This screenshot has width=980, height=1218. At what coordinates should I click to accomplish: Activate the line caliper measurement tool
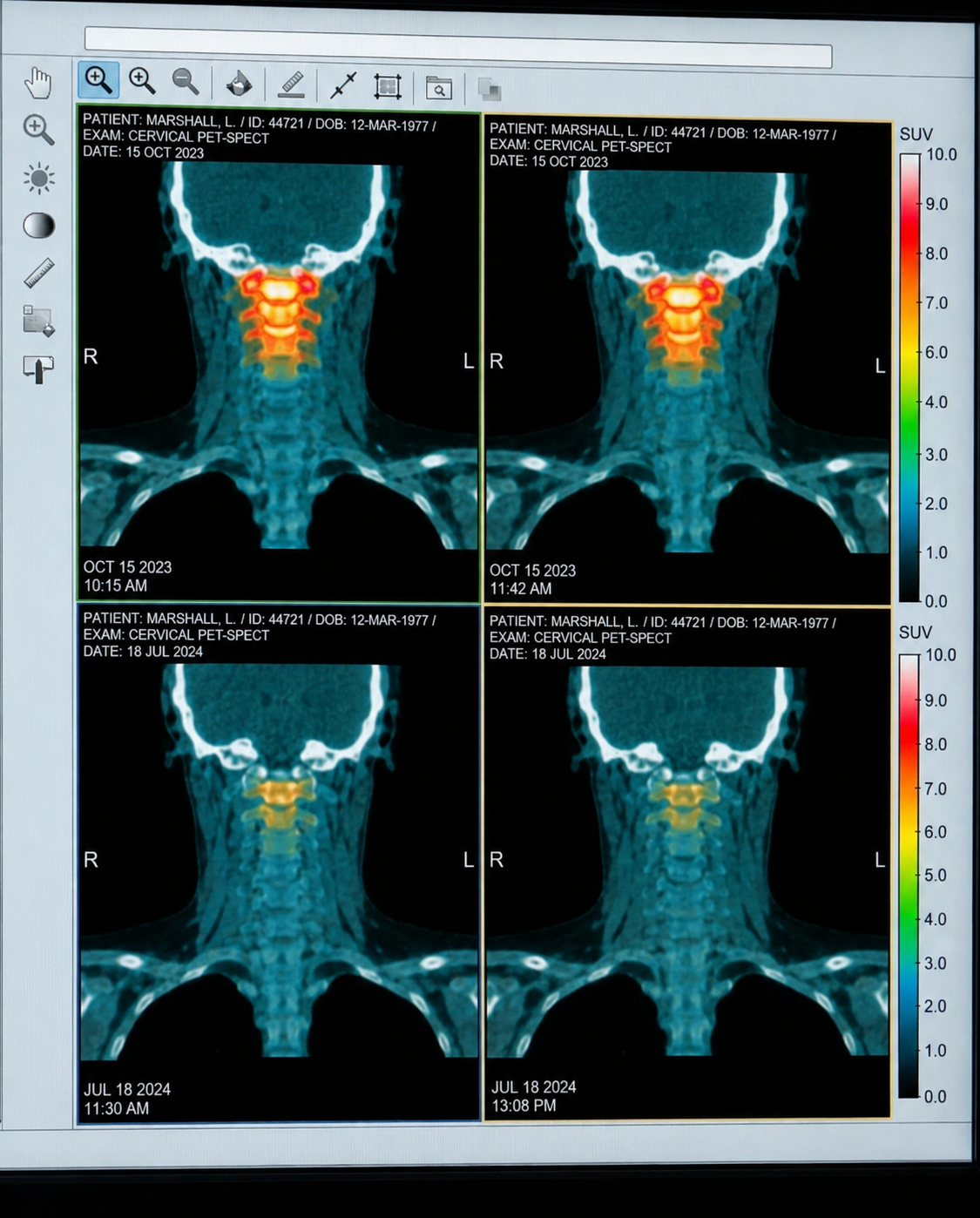(x=344, y=85)
